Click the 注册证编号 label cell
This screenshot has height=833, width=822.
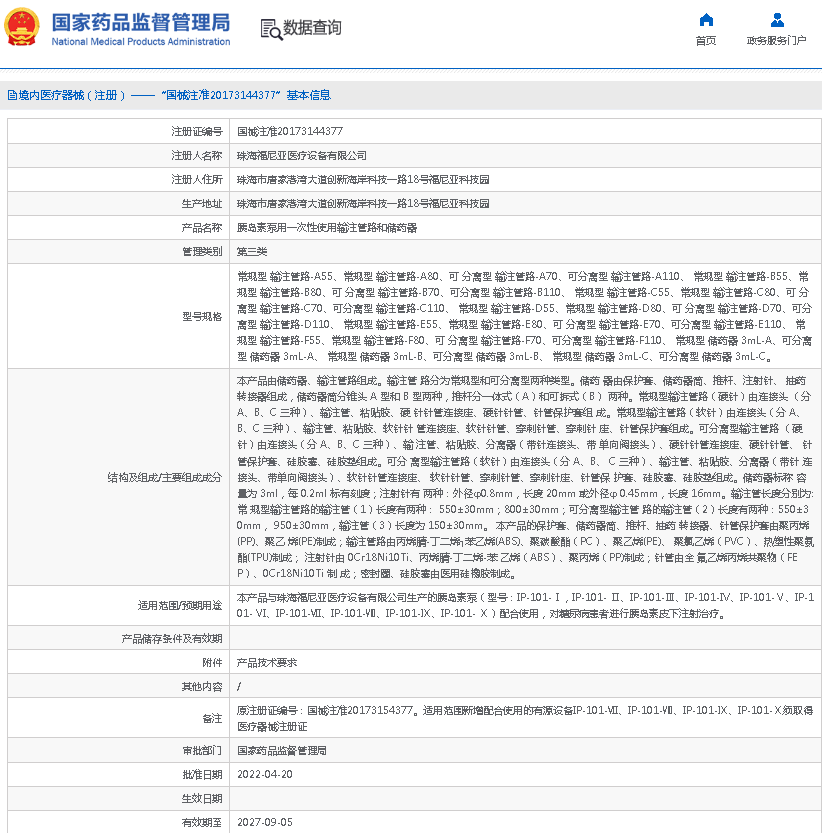118,131
